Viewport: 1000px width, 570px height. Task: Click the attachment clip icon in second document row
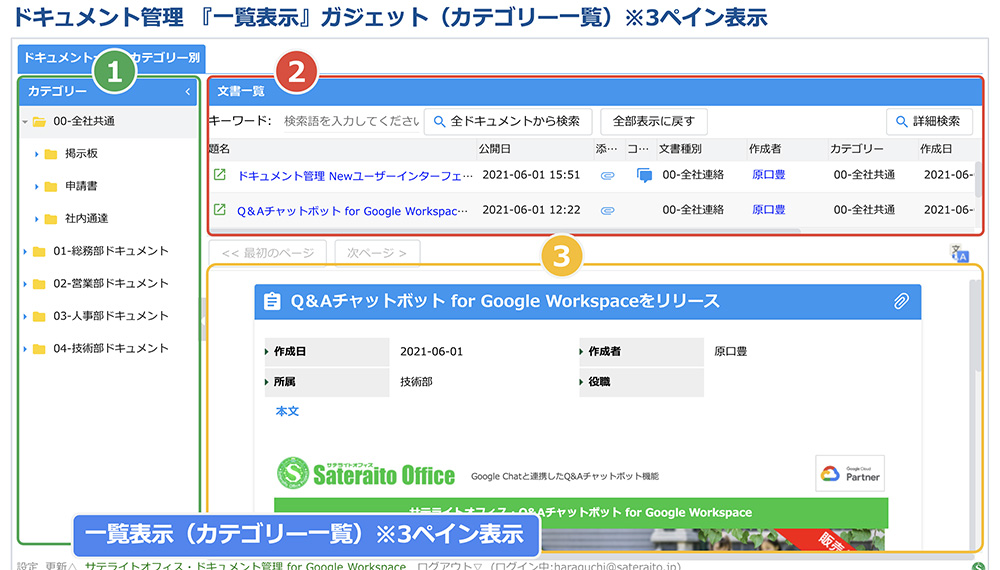pos(607,210)
